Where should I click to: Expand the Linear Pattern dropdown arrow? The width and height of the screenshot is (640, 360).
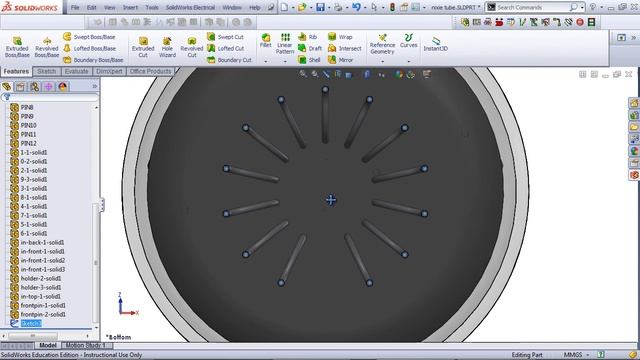(x=285, y=62)
